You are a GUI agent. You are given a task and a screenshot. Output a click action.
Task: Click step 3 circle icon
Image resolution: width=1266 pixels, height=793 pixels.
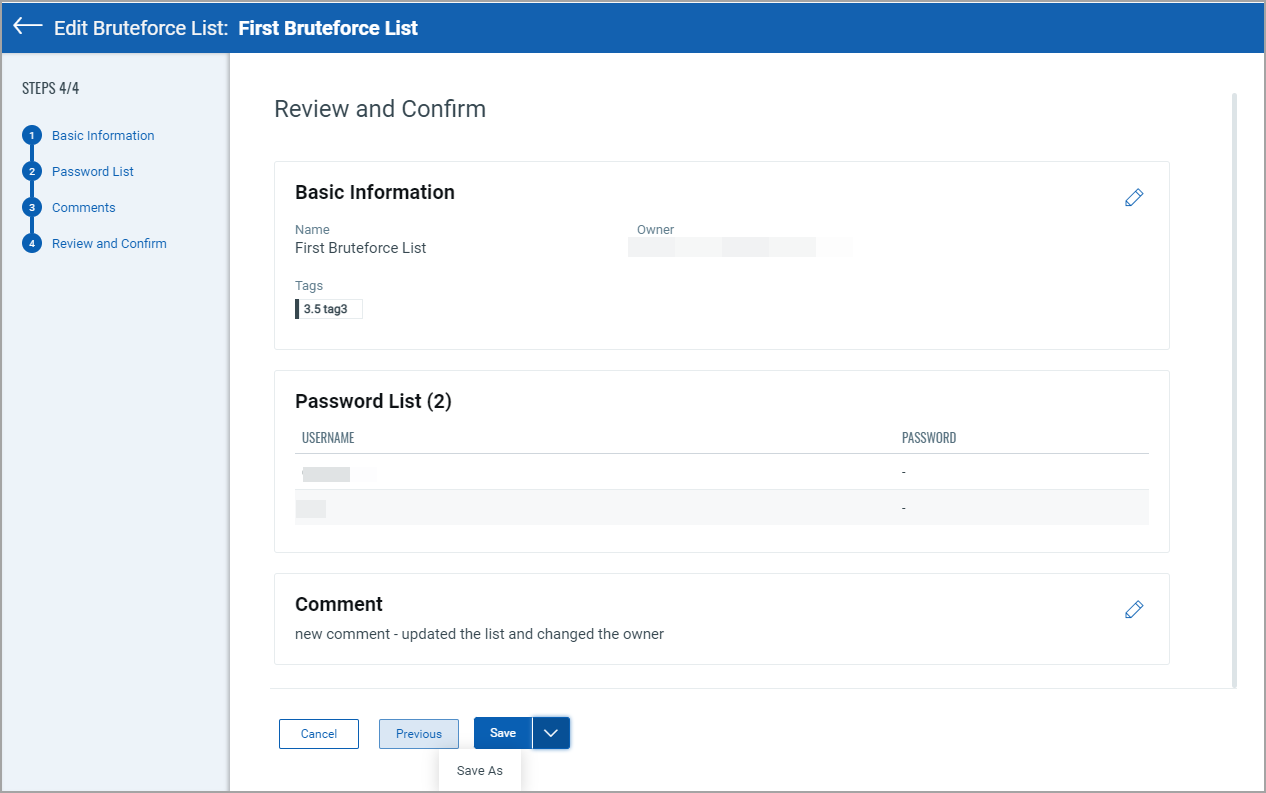pyautogui.click(x=32, y=208)
